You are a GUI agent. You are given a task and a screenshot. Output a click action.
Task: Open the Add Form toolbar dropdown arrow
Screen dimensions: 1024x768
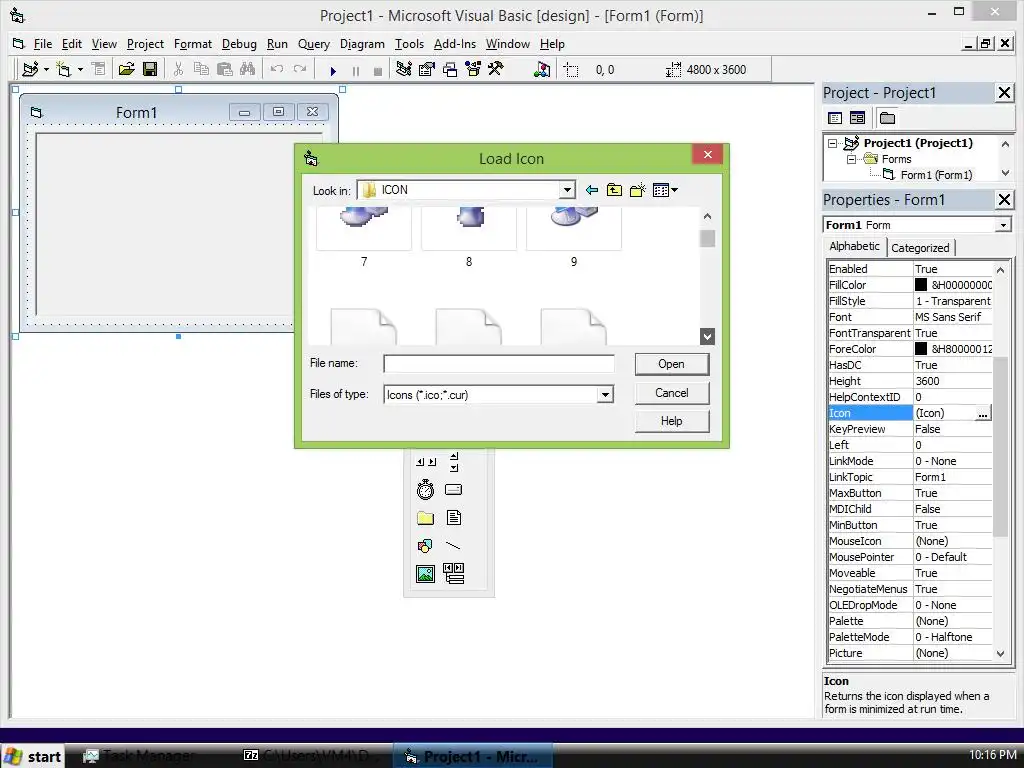point(80,69)
